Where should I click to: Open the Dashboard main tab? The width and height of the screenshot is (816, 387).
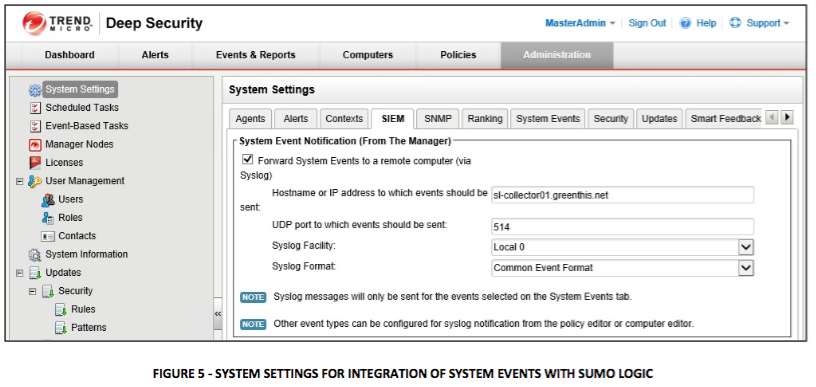[x=70, y=55]
